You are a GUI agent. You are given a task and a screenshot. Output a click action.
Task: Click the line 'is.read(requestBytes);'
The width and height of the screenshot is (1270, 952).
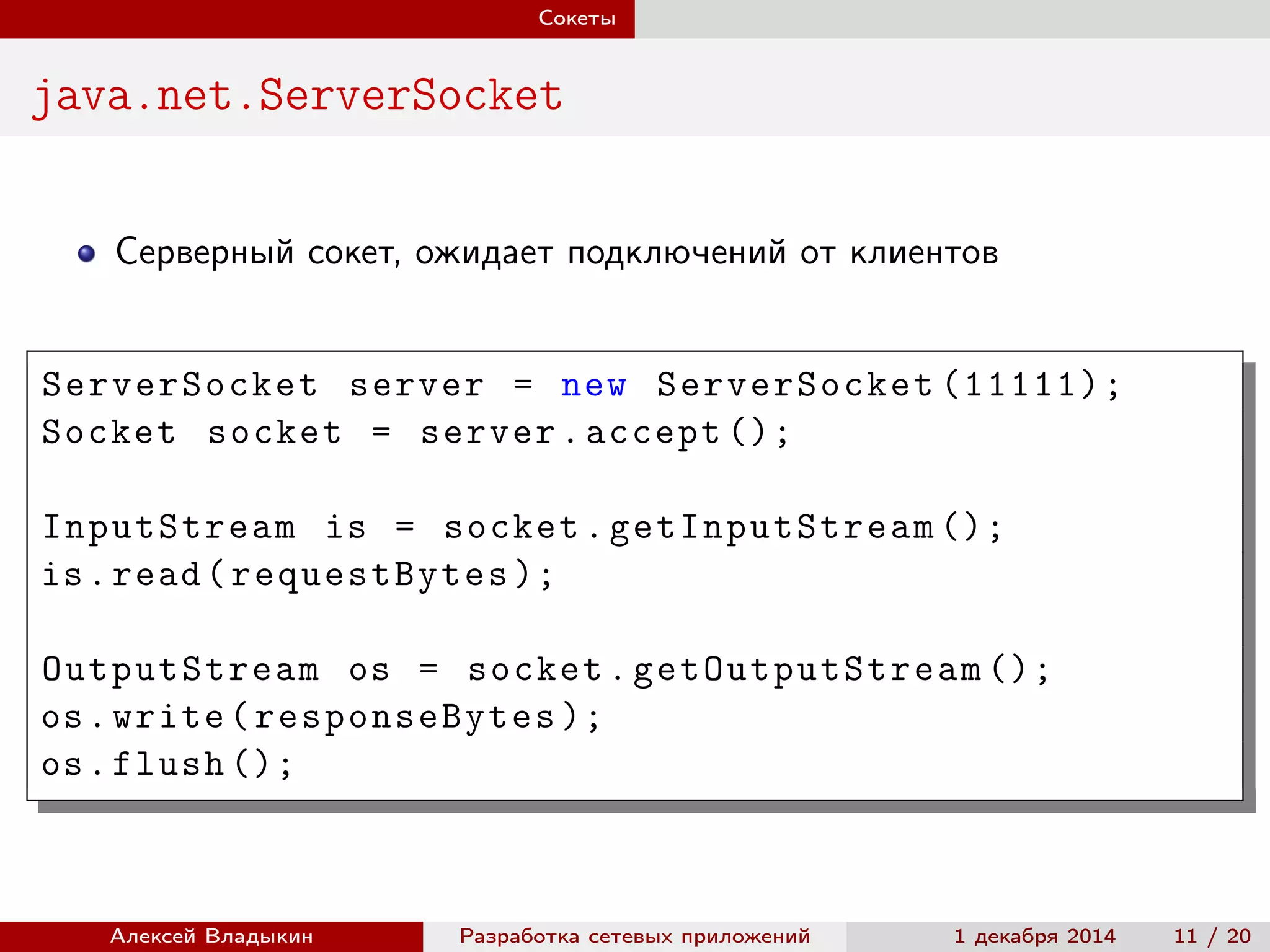297,575
